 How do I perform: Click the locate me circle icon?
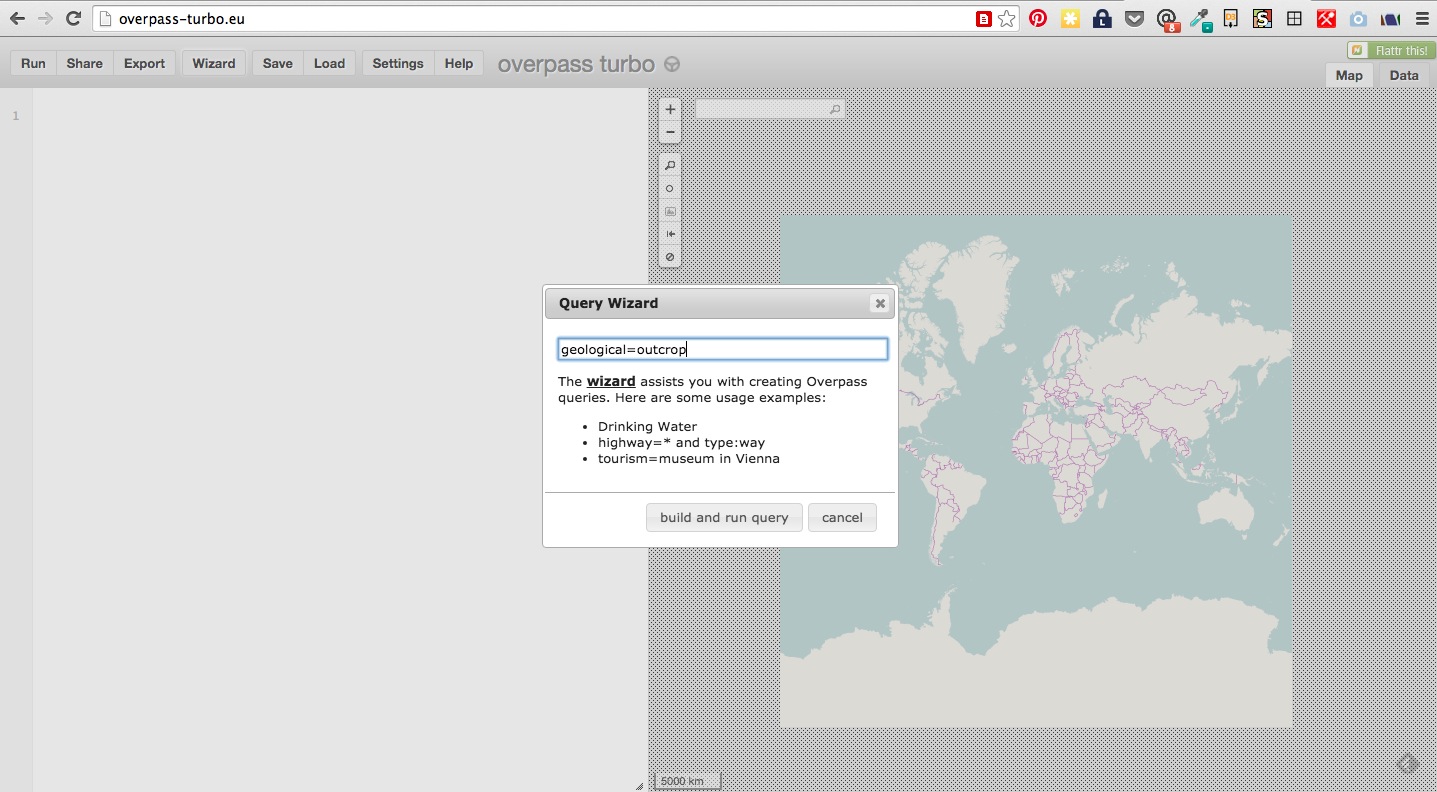pos(670,189)
